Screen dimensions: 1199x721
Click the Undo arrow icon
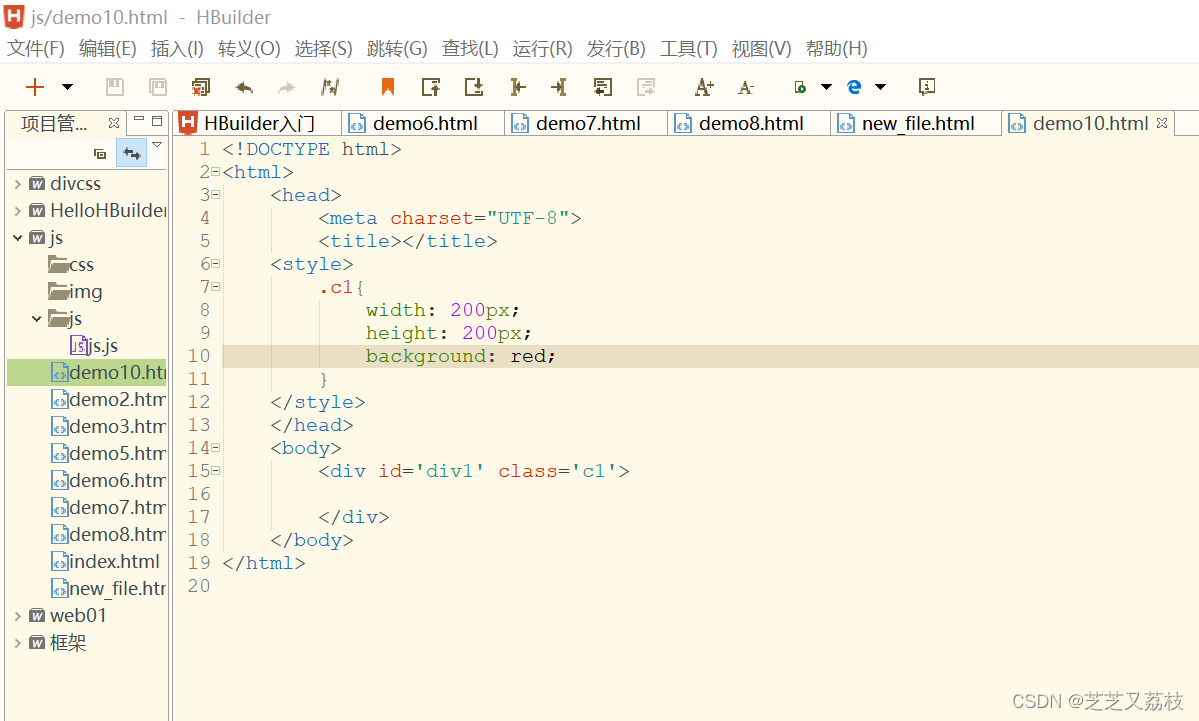(x=244, y=87)
